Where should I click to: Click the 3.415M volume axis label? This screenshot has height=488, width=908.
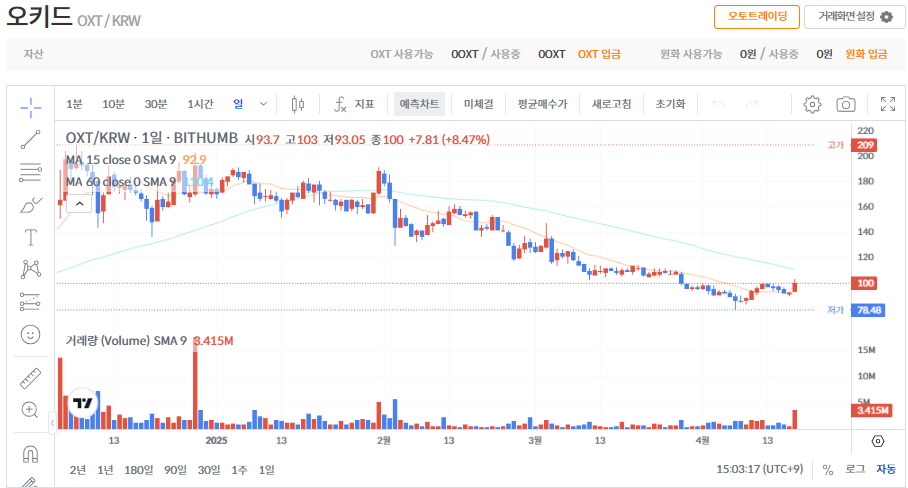[871, 410]
